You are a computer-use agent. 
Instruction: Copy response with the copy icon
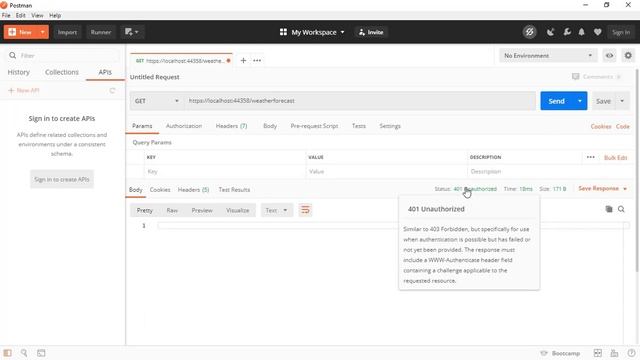coord(609,209)
